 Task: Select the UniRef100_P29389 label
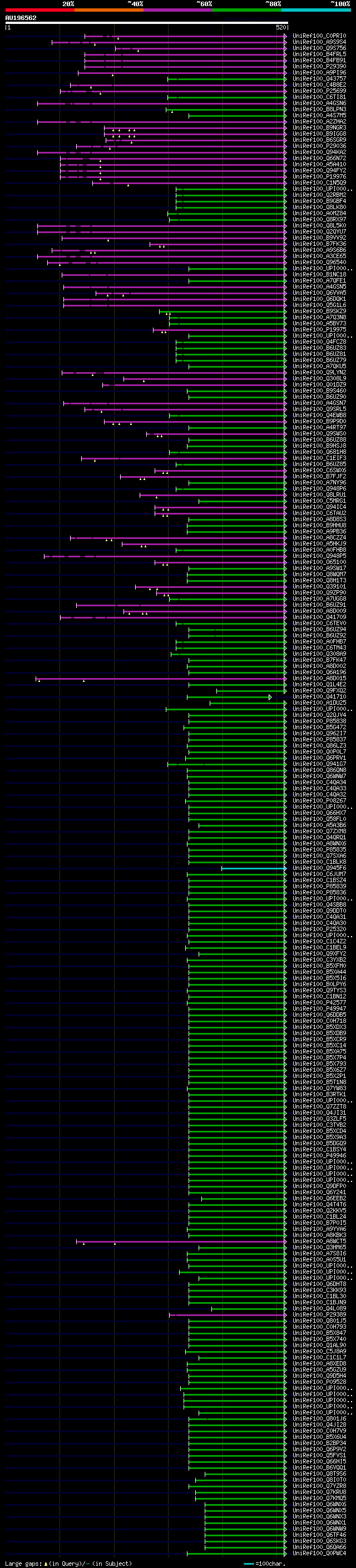pyautogui.click(x=319, y=1315)
